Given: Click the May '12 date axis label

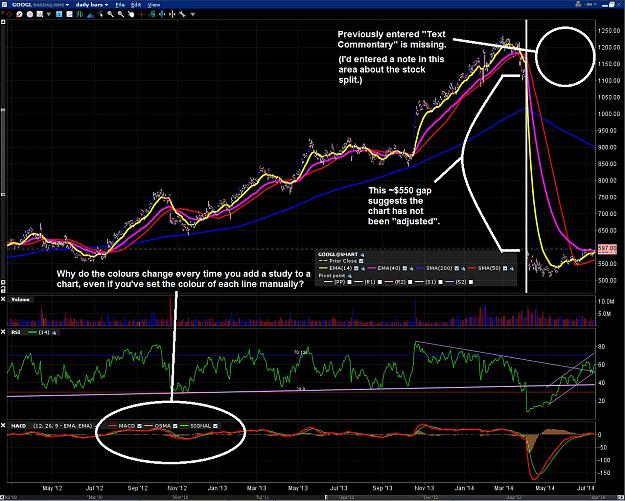Looking at the screenshot, I should click(52, 488).
